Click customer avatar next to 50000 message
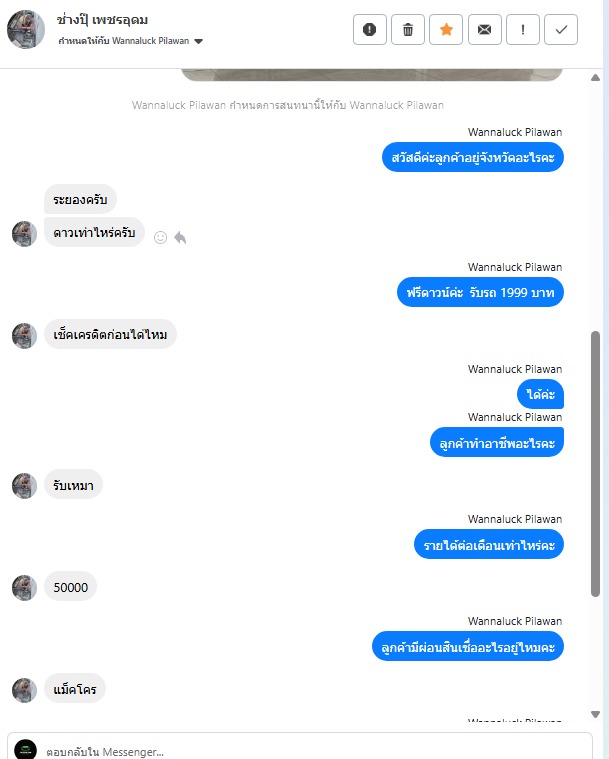This screenshot has height=759, width=609. [x=24, y=588]
